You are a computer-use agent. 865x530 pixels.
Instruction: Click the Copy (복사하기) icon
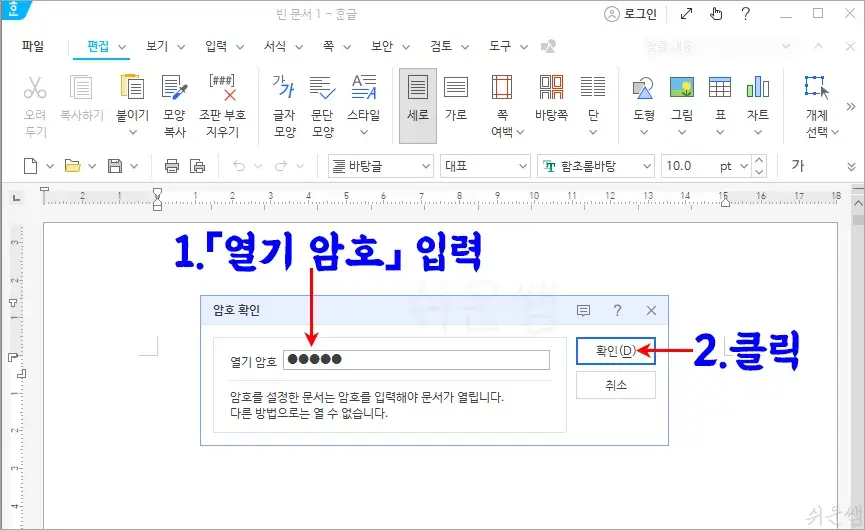pos(81,87)
